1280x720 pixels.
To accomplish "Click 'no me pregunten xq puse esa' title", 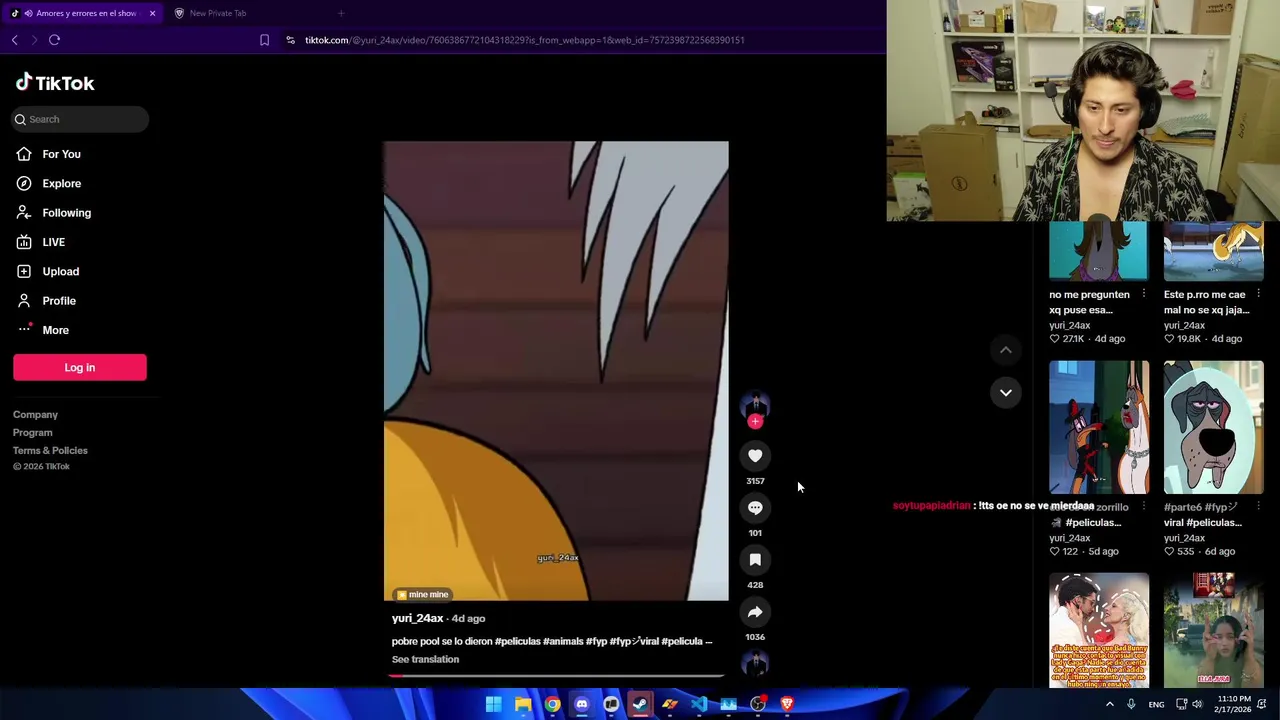I will [x=1090, y=302].
